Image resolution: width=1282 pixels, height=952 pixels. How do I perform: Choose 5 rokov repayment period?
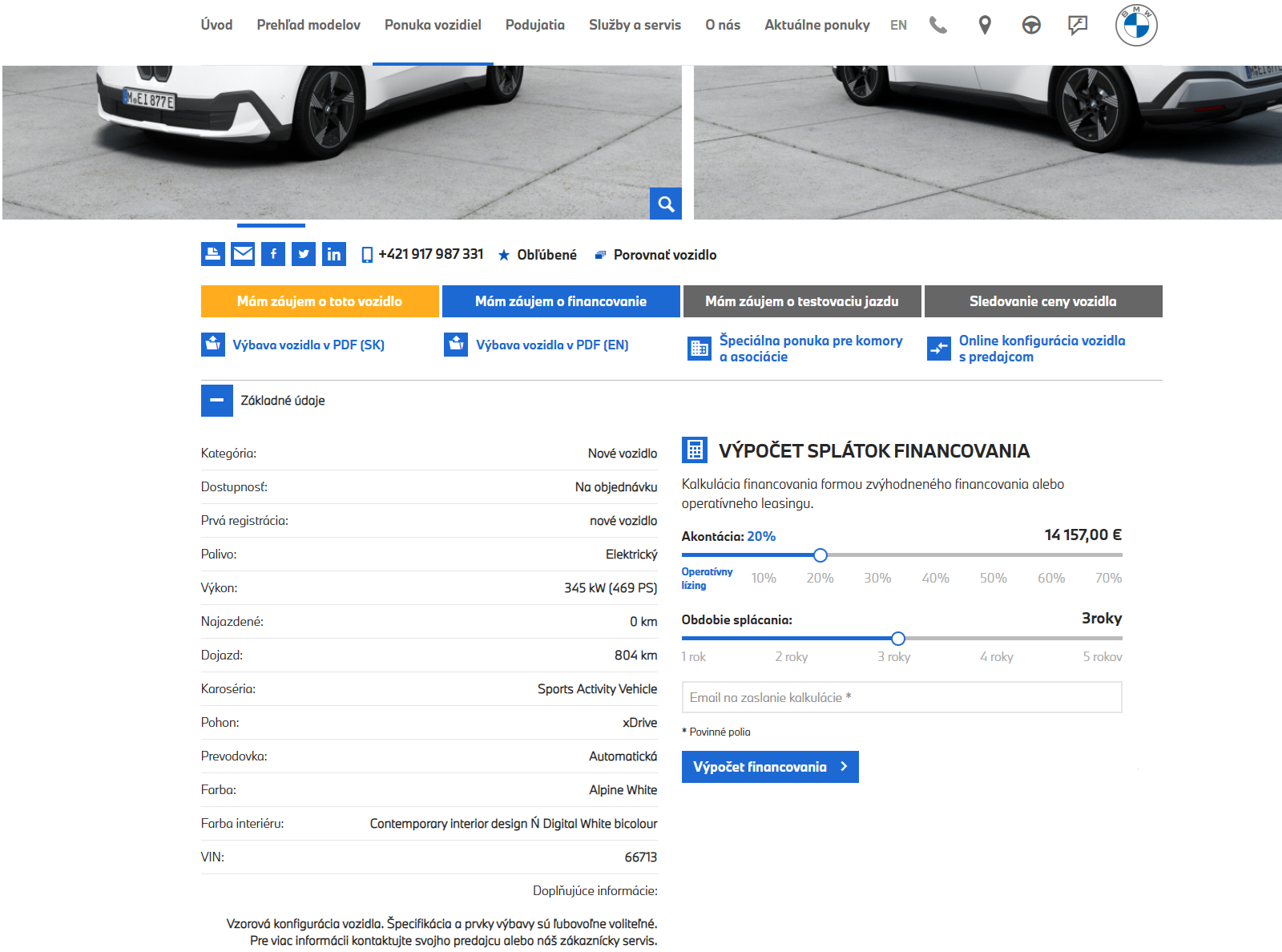pos(1103,656)
